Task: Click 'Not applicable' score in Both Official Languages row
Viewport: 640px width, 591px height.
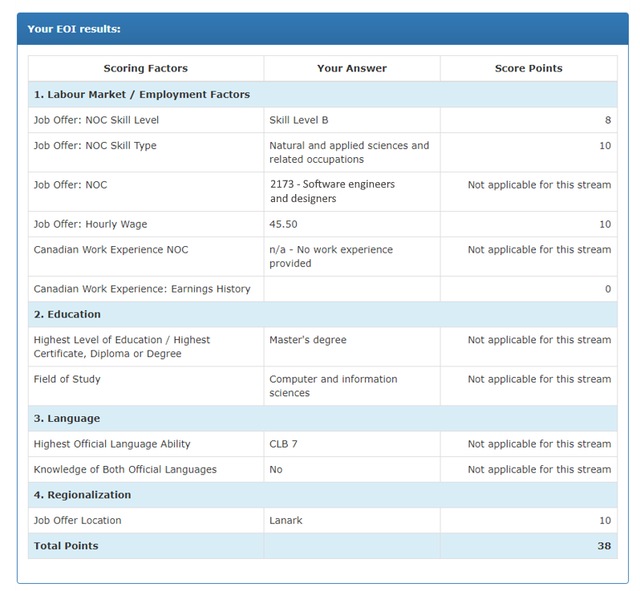Action: [539, 469]
